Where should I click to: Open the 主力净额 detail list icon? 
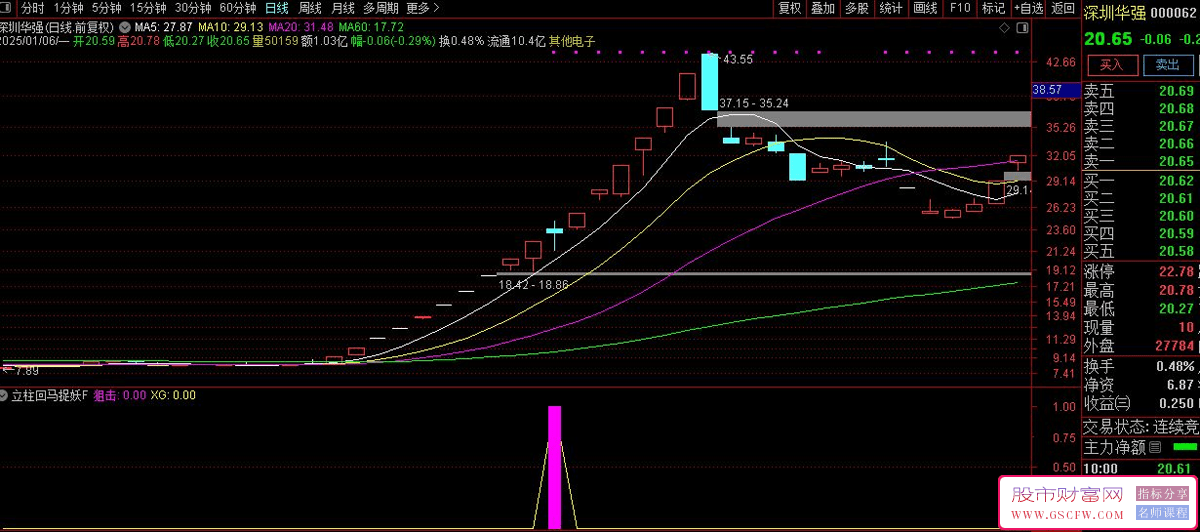1156,447
